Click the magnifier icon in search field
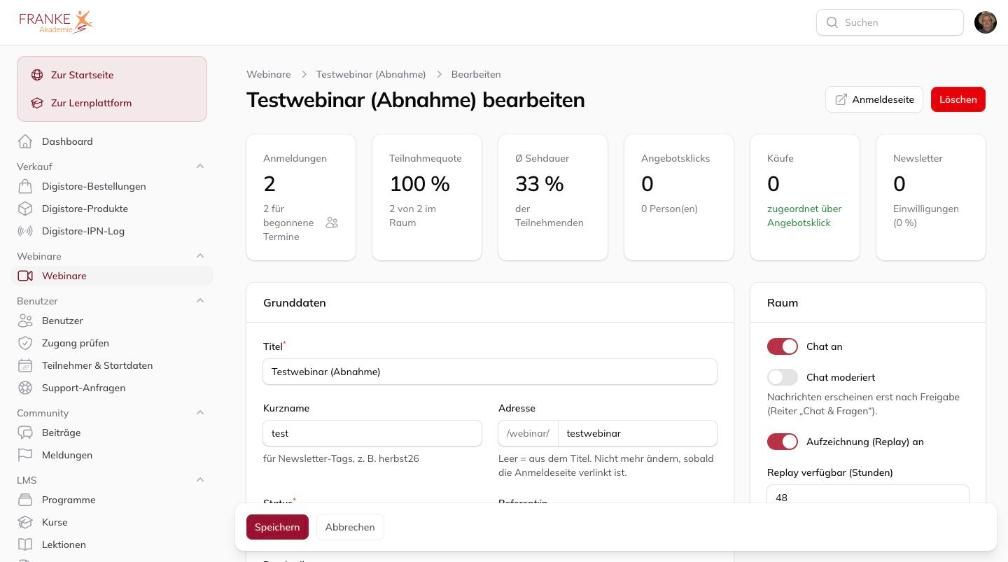Screen dimensions: 1008x562 pyautogui.click(x=832, y=23)
